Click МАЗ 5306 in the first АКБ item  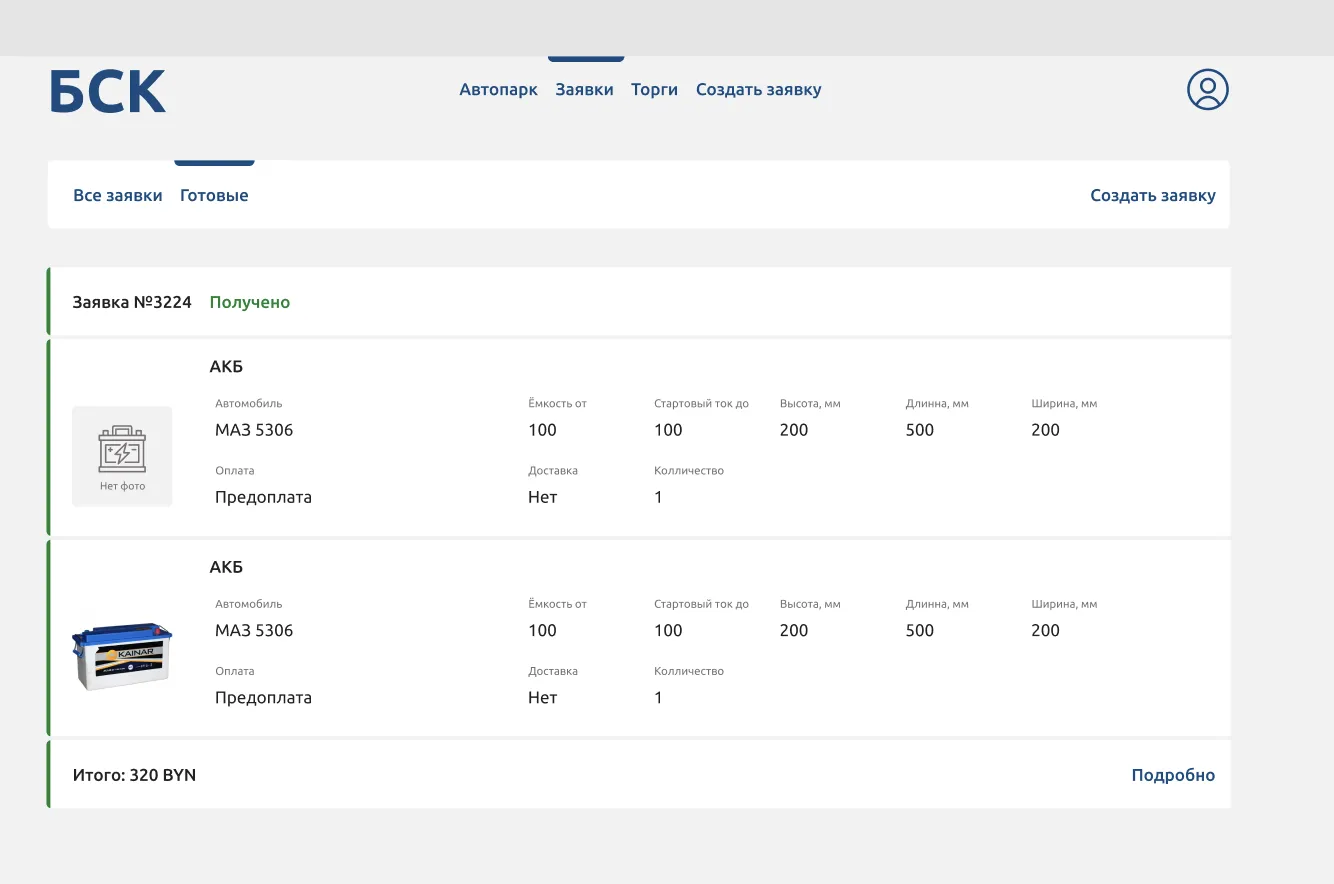click(x=254, y=430)
